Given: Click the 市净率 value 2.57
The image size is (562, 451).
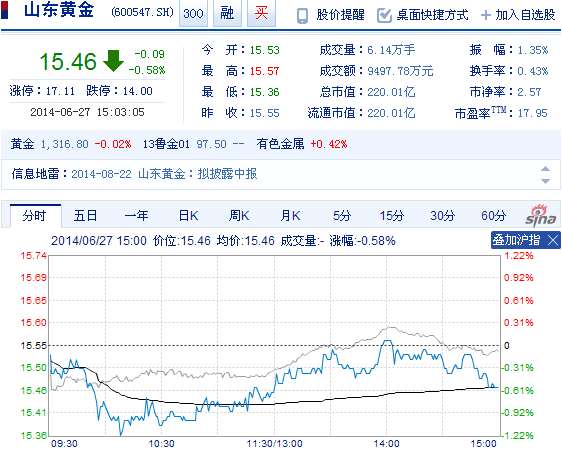Looking at the screenshot, I should click(x=529, y=92).
